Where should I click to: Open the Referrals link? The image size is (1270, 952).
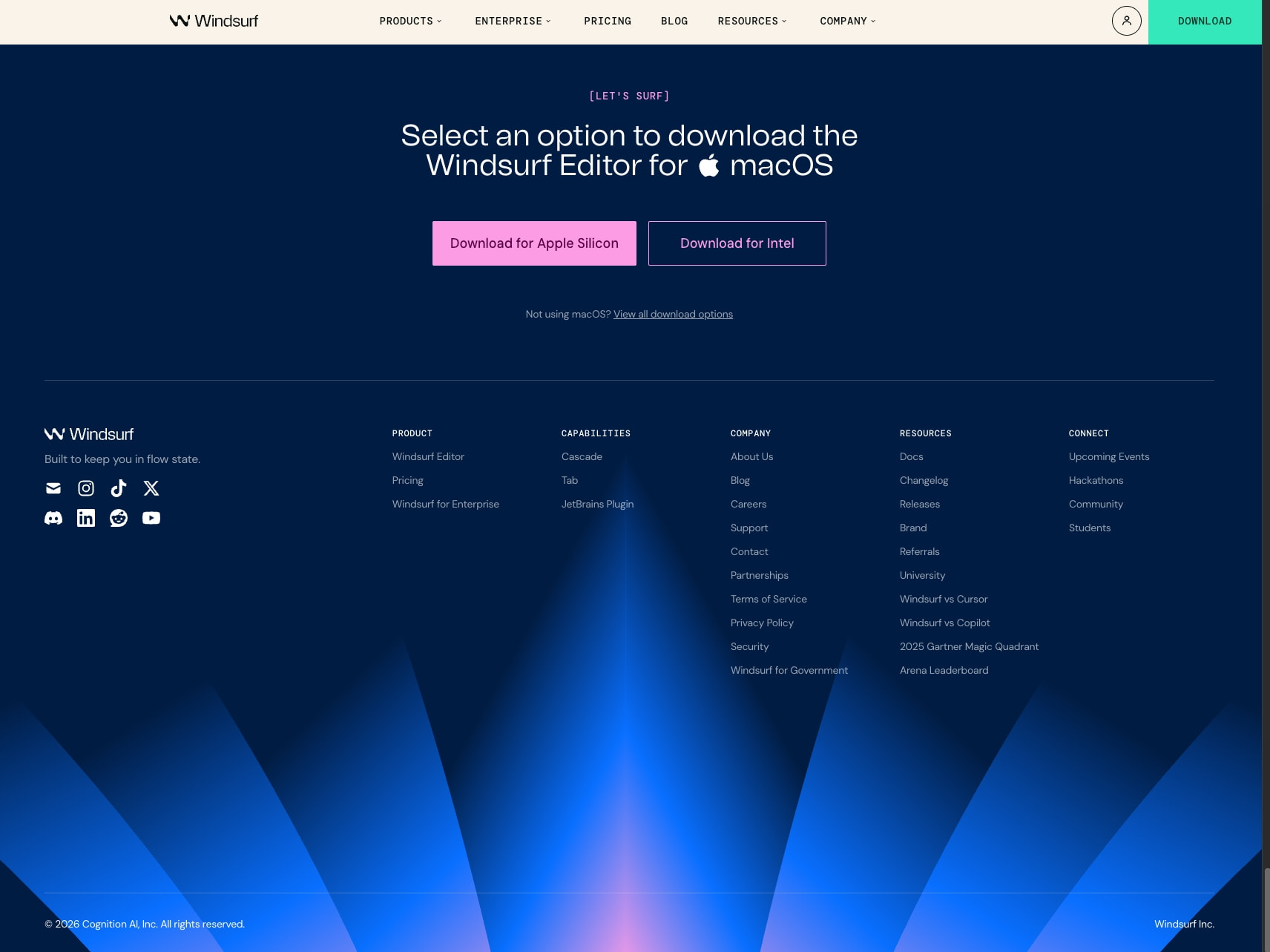[919, 551]
